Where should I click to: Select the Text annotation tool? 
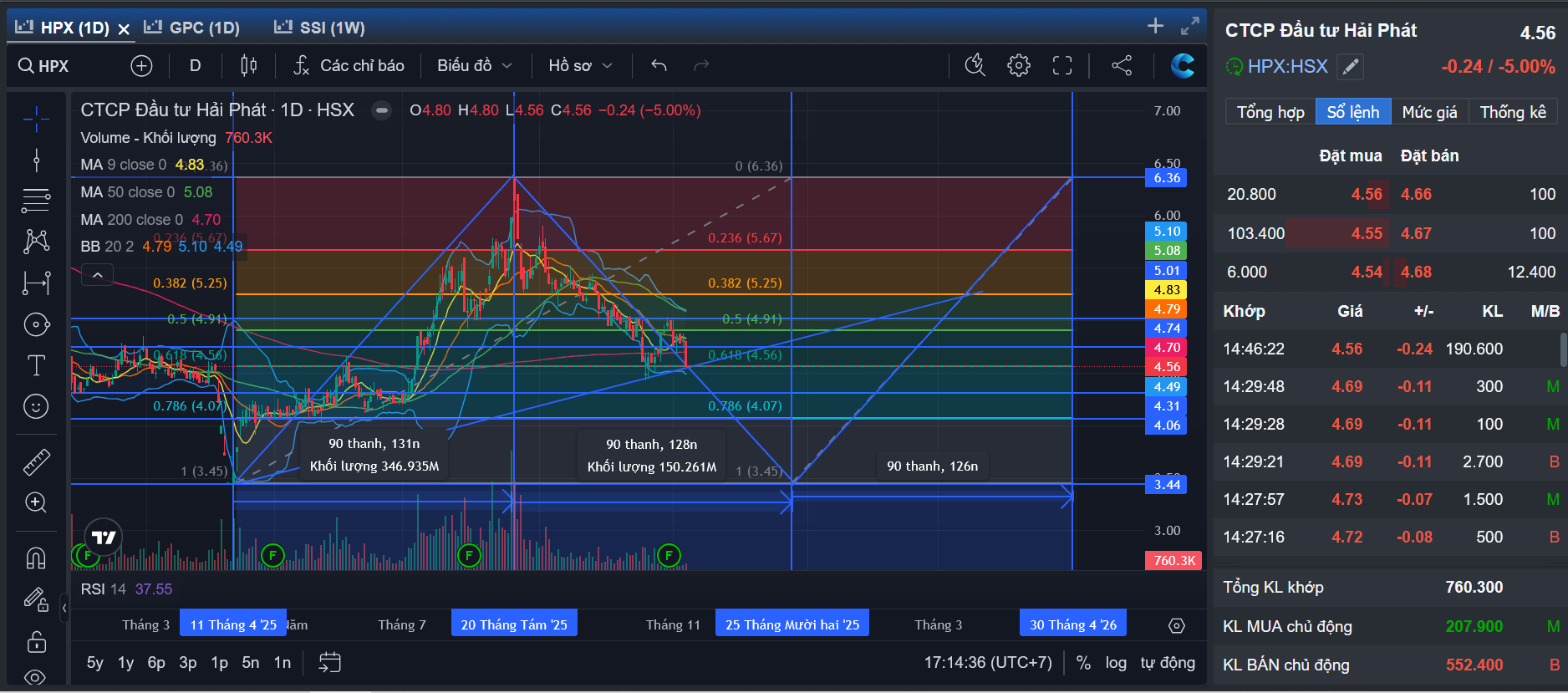(x=36, y=365)
